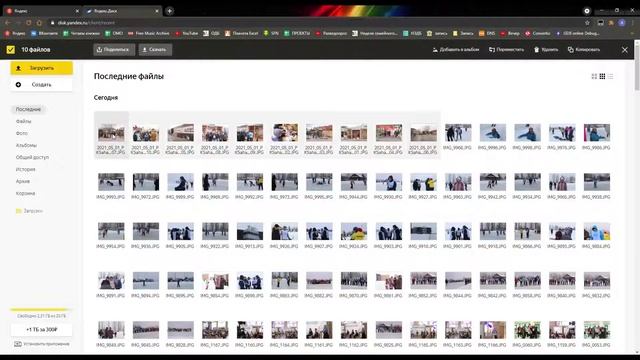Open the Загрузки folder in the sidebar
This screenshot has width=640, height=360.
(29, 211)
